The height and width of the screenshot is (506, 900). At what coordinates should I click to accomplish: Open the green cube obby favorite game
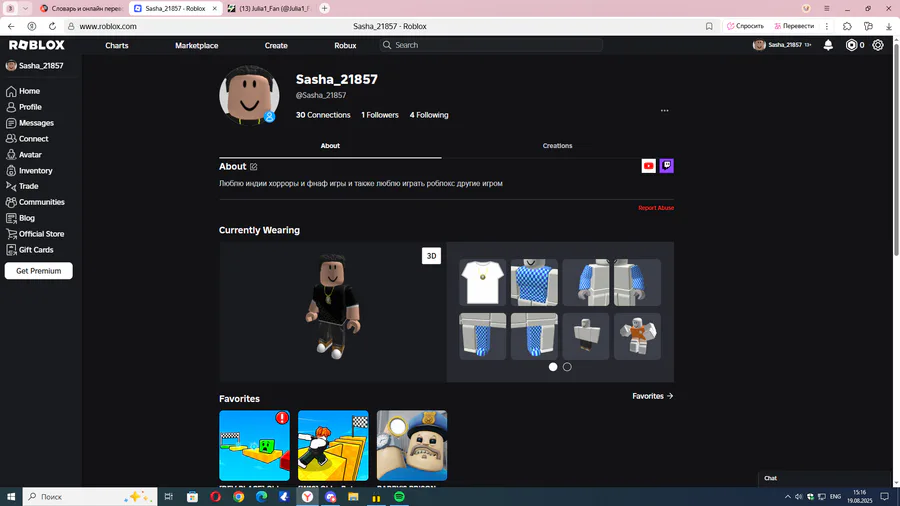(254, 446)
